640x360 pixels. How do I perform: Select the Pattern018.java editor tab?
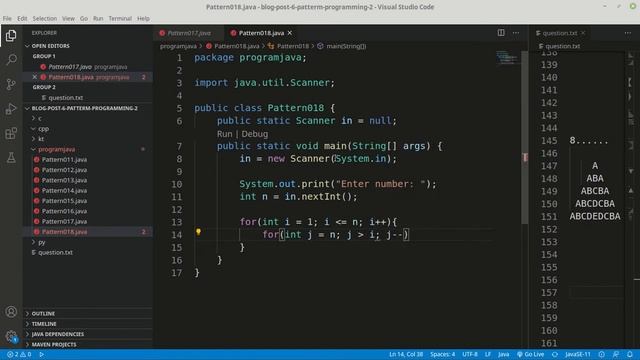261,33
